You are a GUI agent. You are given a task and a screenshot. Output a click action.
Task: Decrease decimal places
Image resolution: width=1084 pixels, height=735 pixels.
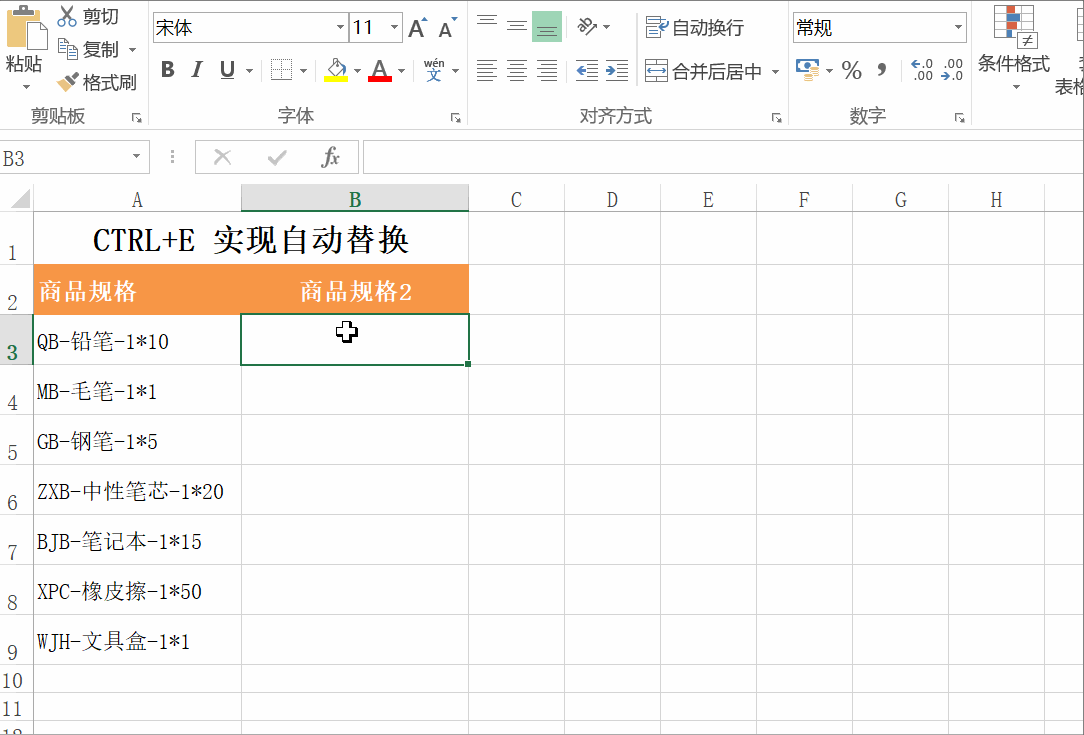pyautogui.click(x=952, y=70)
